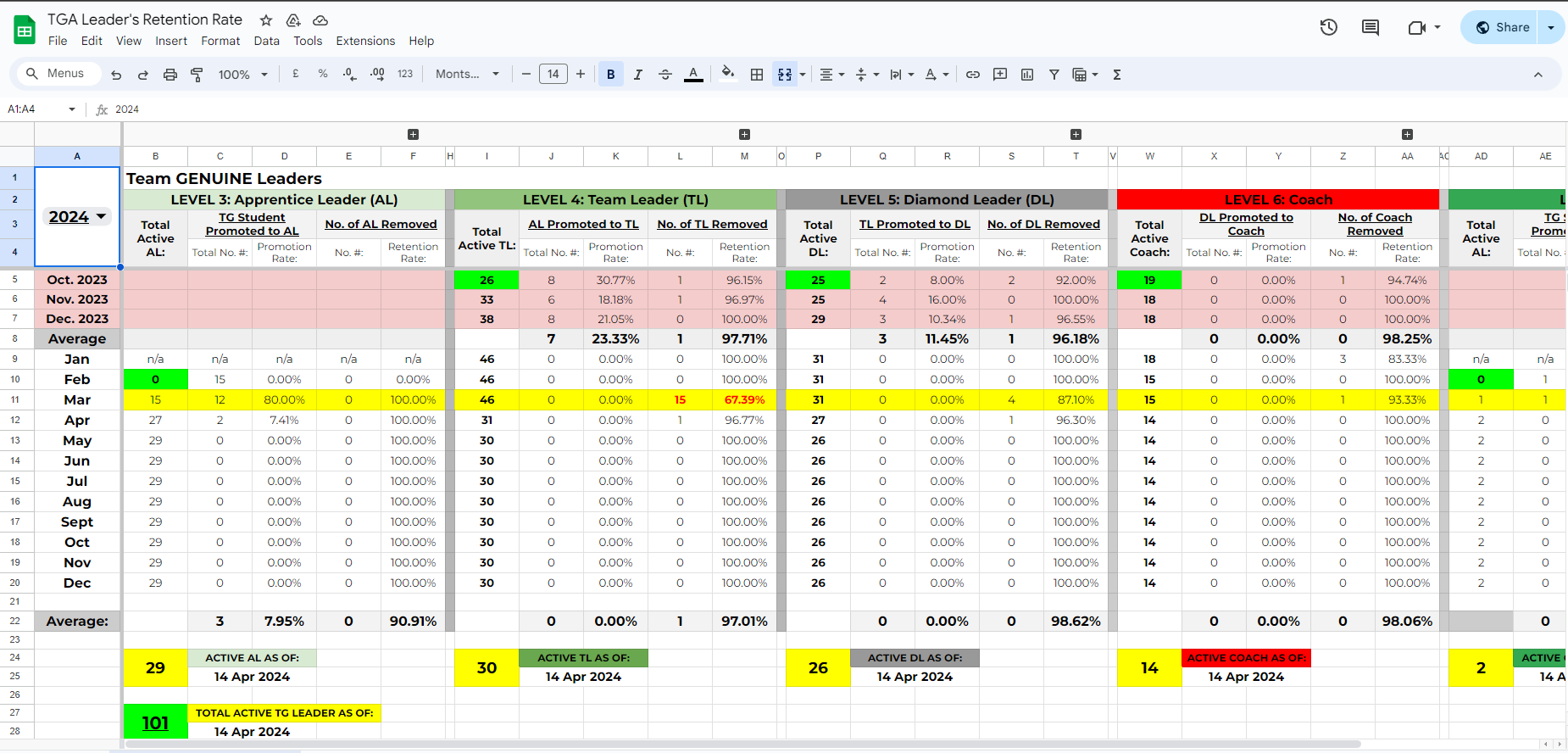Expand the column group above column M

point(744,134)
